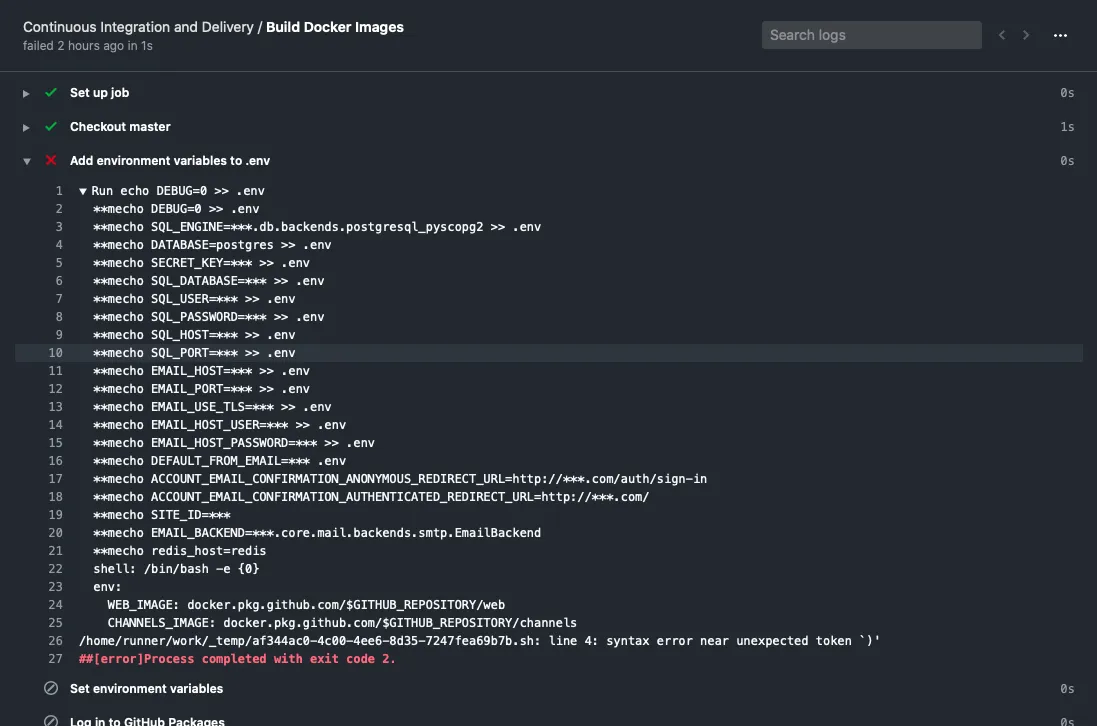Click log line number 27

pyautogui.click(x=55, y=659)
